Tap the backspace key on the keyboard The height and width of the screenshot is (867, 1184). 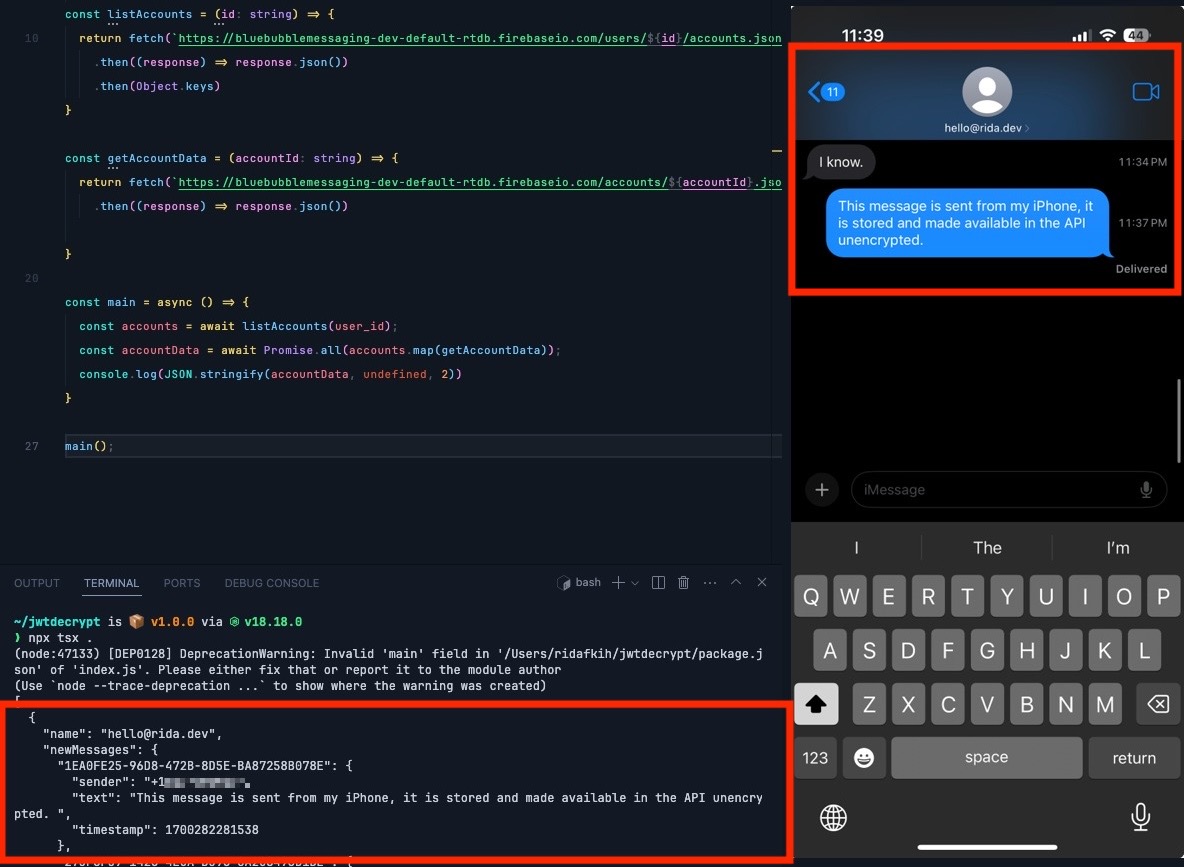[x=1157, y=704]
